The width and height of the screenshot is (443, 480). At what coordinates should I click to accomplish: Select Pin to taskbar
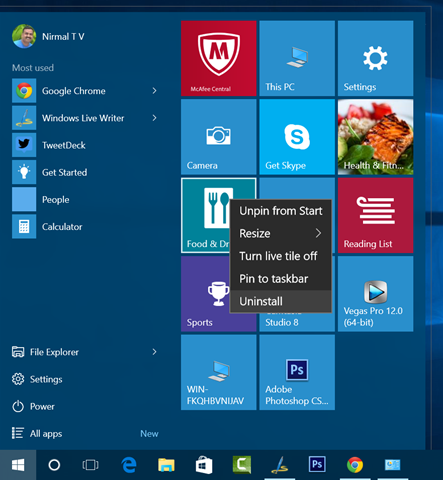[x=281, y=279]
